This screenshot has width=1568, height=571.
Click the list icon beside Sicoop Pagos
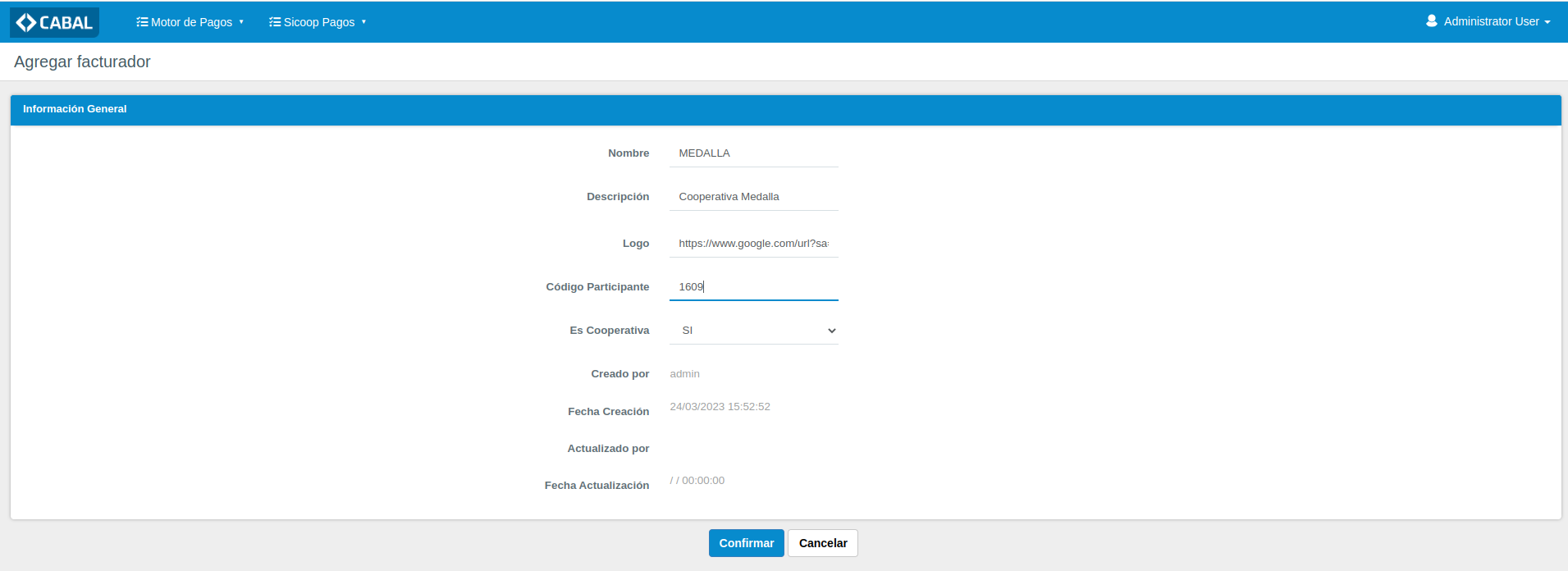click(275, 22)
